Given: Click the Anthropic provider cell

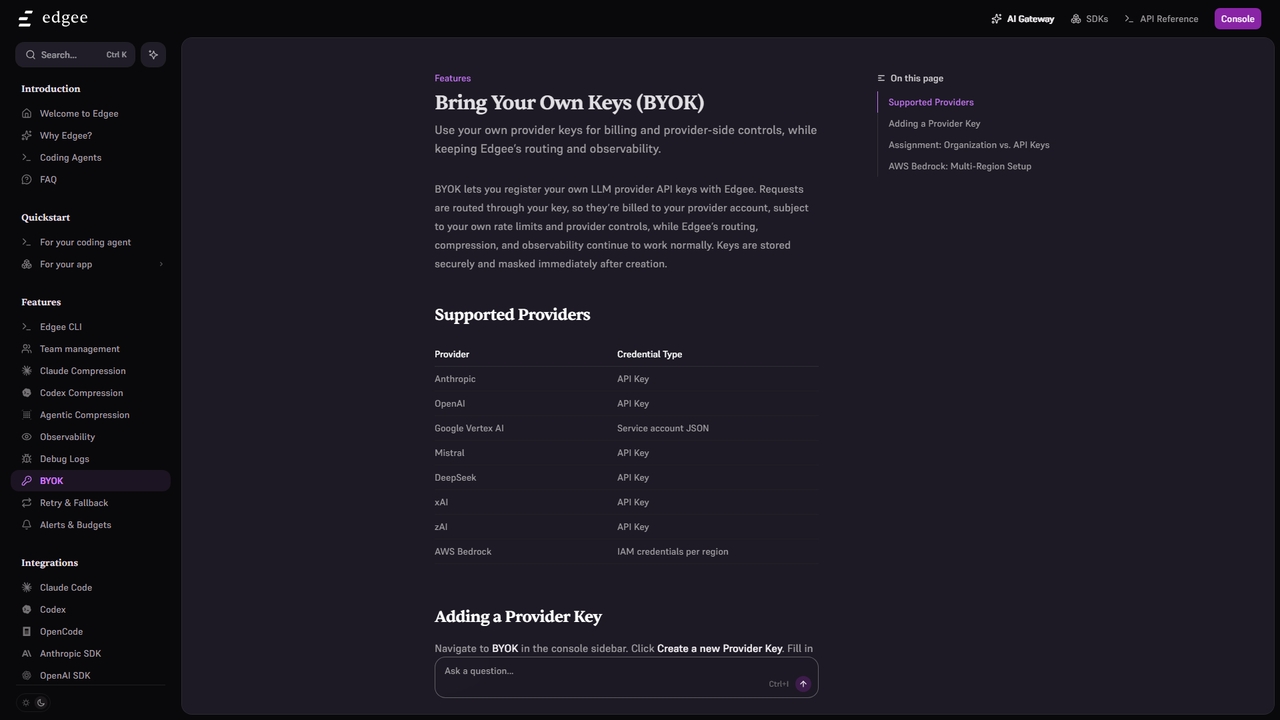Looking at the screenshot, I should [455, 379].
